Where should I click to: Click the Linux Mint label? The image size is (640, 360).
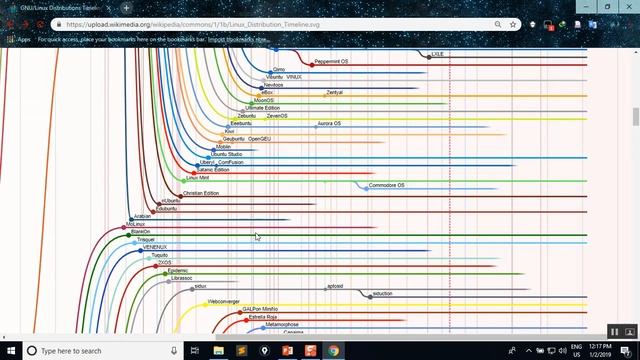click(x=198, y=178)
